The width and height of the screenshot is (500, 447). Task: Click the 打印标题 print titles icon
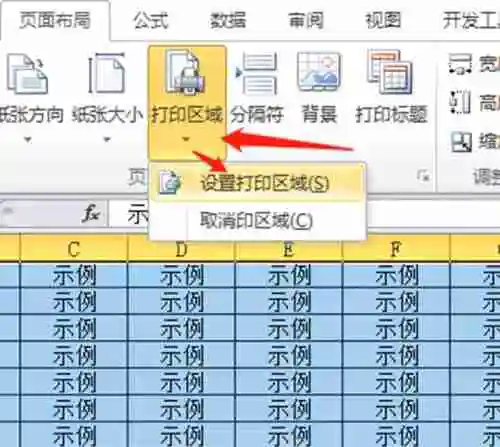pos(389,72)
